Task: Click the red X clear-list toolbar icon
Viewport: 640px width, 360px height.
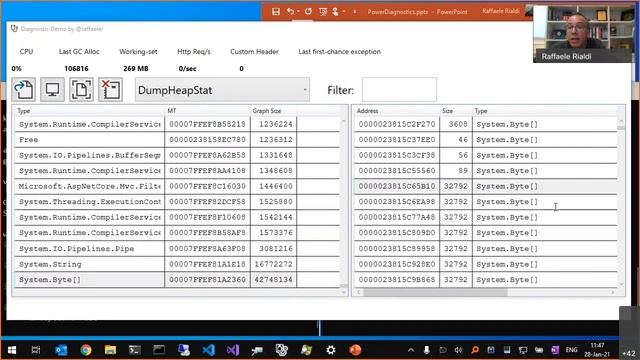Action: [110, 89]
